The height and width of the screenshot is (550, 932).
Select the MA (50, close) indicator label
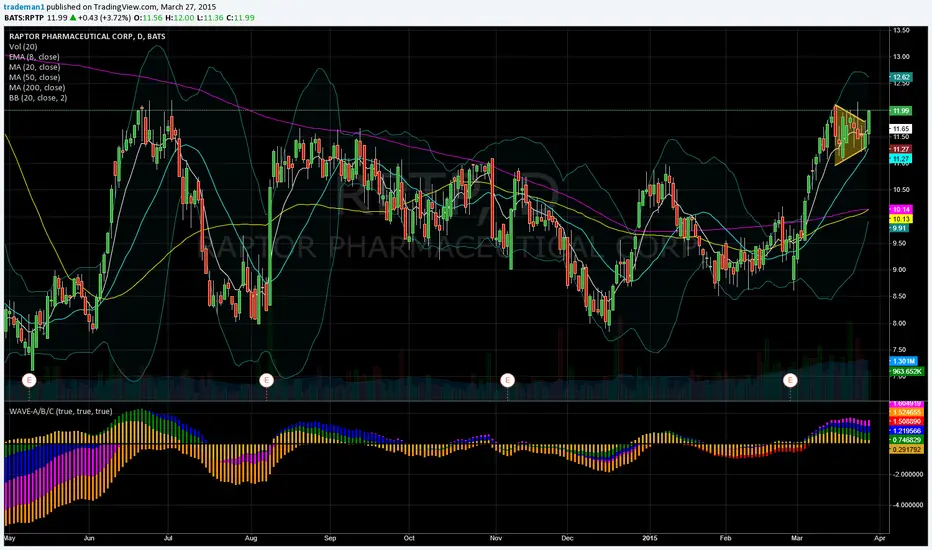34,77
